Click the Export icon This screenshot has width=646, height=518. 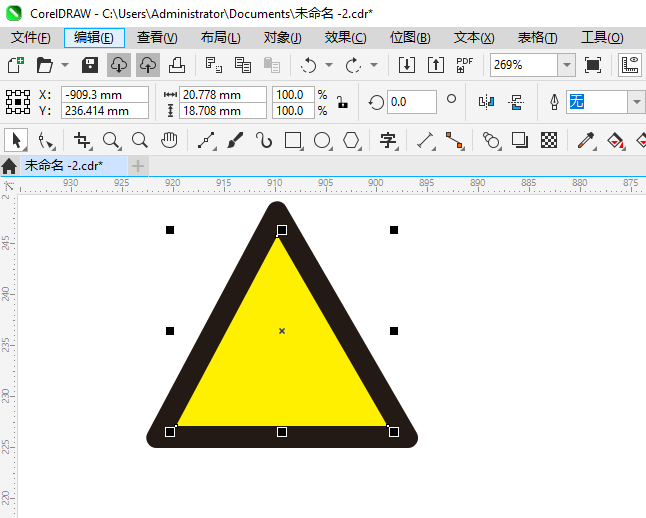436,65
